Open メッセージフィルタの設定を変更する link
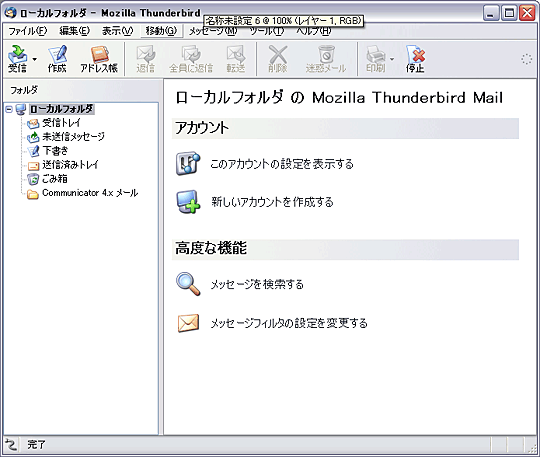The height and width of the screenshot is (457, 540). (289, 323)
